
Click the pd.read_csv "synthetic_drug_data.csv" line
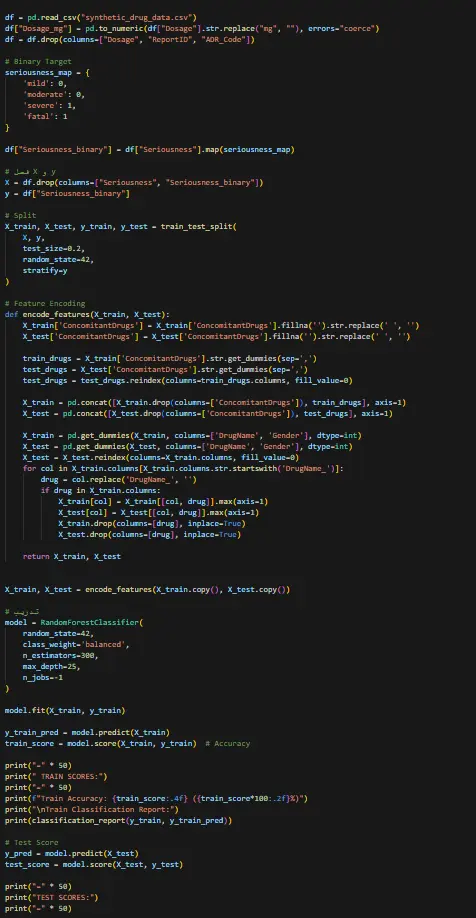101,17
